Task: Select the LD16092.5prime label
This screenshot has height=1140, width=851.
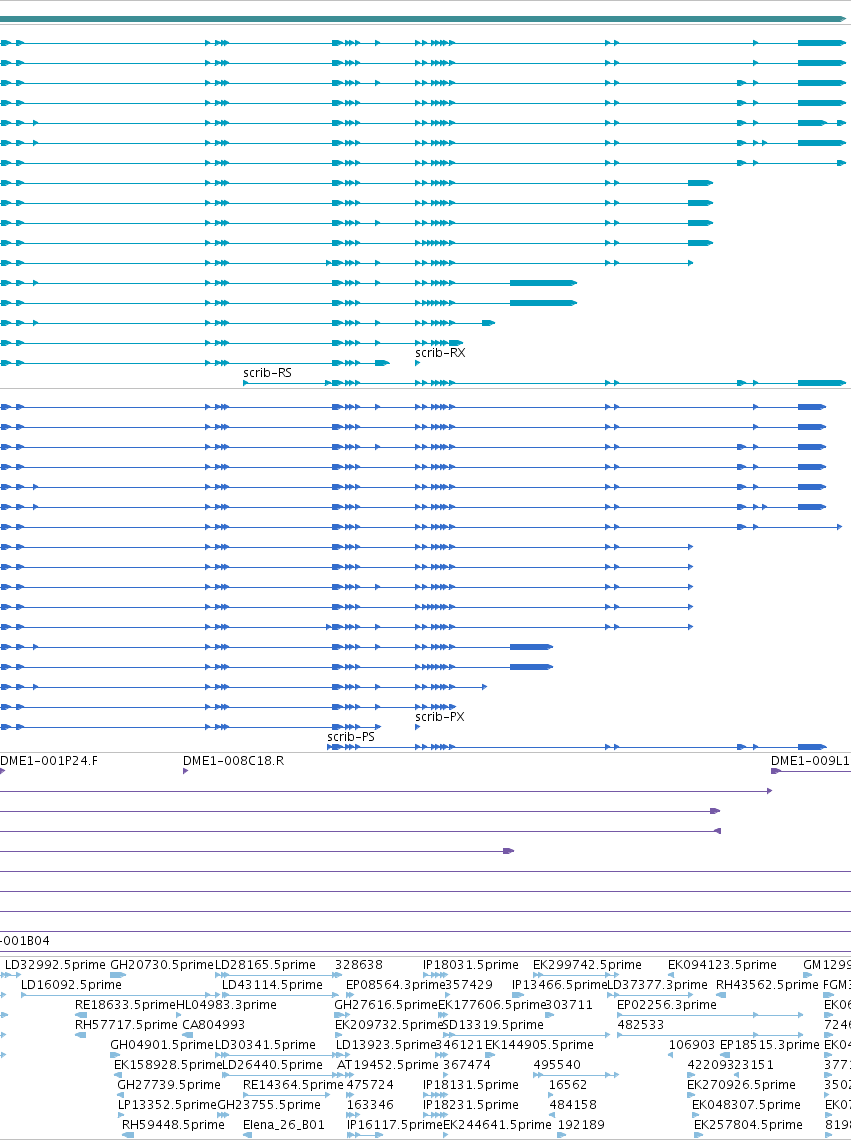Action: [x=71, y=984]
